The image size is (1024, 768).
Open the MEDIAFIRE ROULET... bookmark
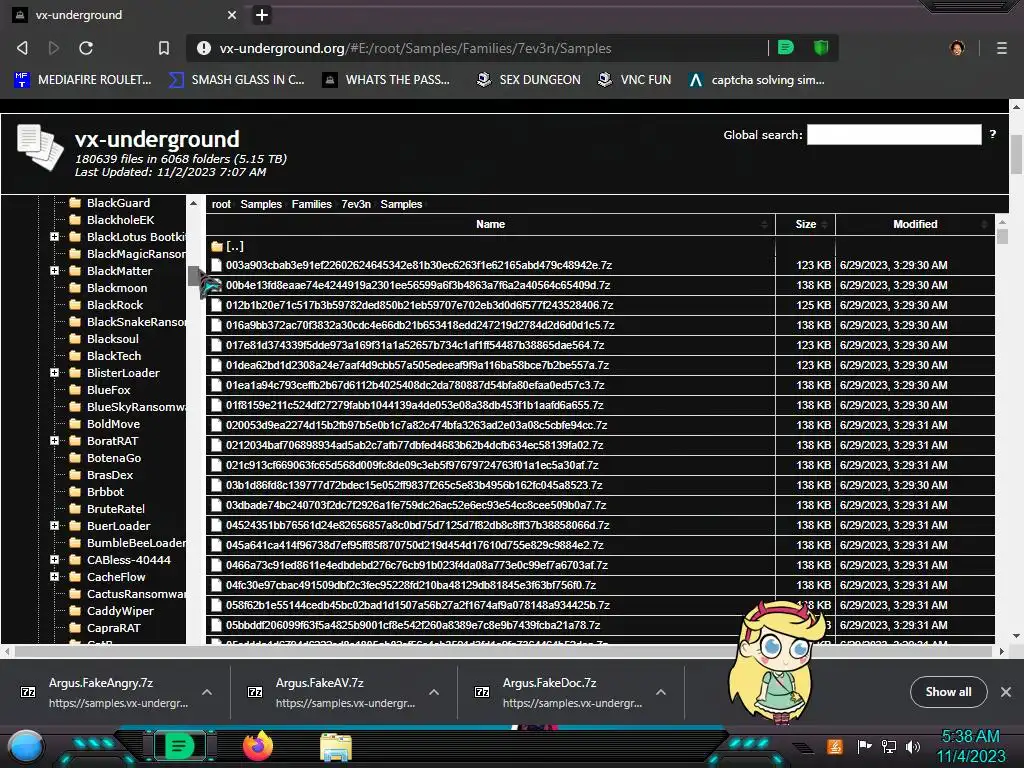[83, 80]
